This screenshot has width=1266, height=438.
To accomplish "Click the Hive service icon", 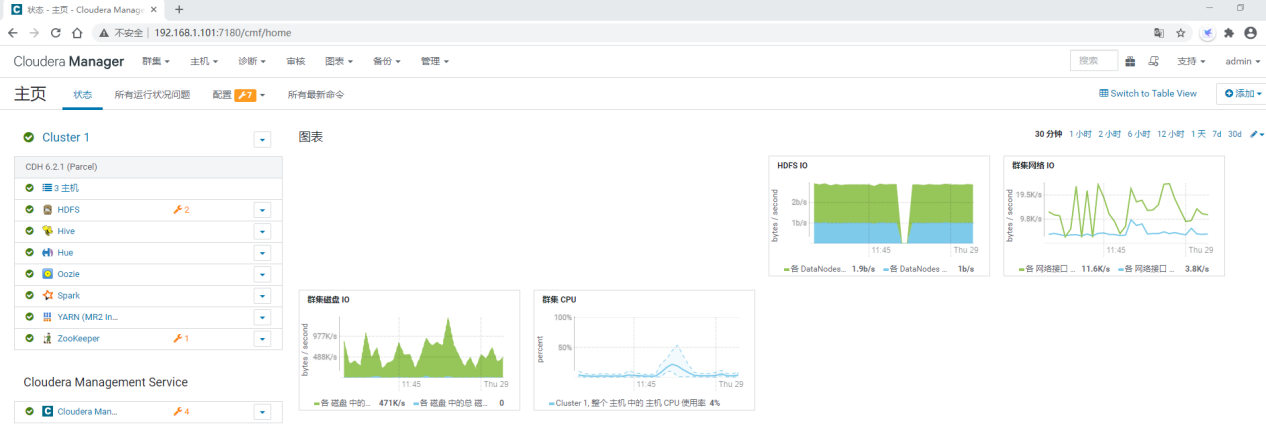I will point(47,231).
